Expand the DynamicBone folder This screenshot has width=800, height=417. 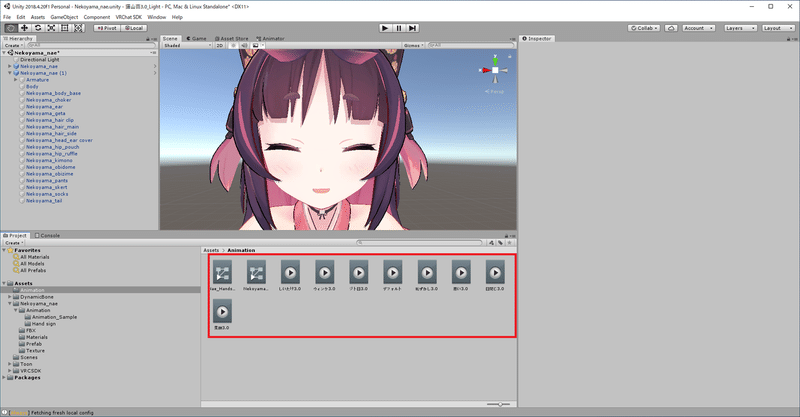[10, 297]
